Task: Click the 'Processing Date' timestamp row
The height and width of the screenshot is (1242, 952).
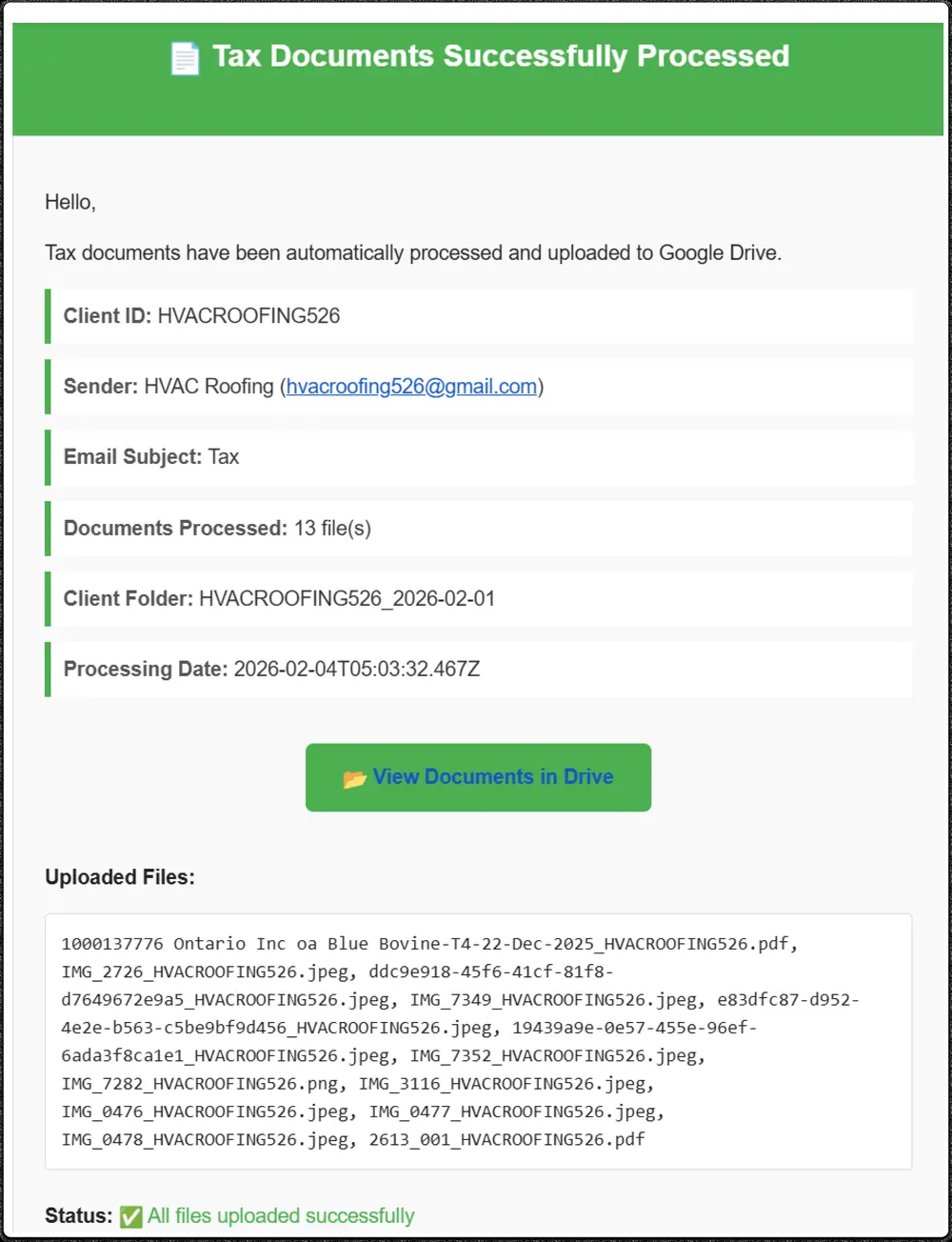Action: [479, 670]
